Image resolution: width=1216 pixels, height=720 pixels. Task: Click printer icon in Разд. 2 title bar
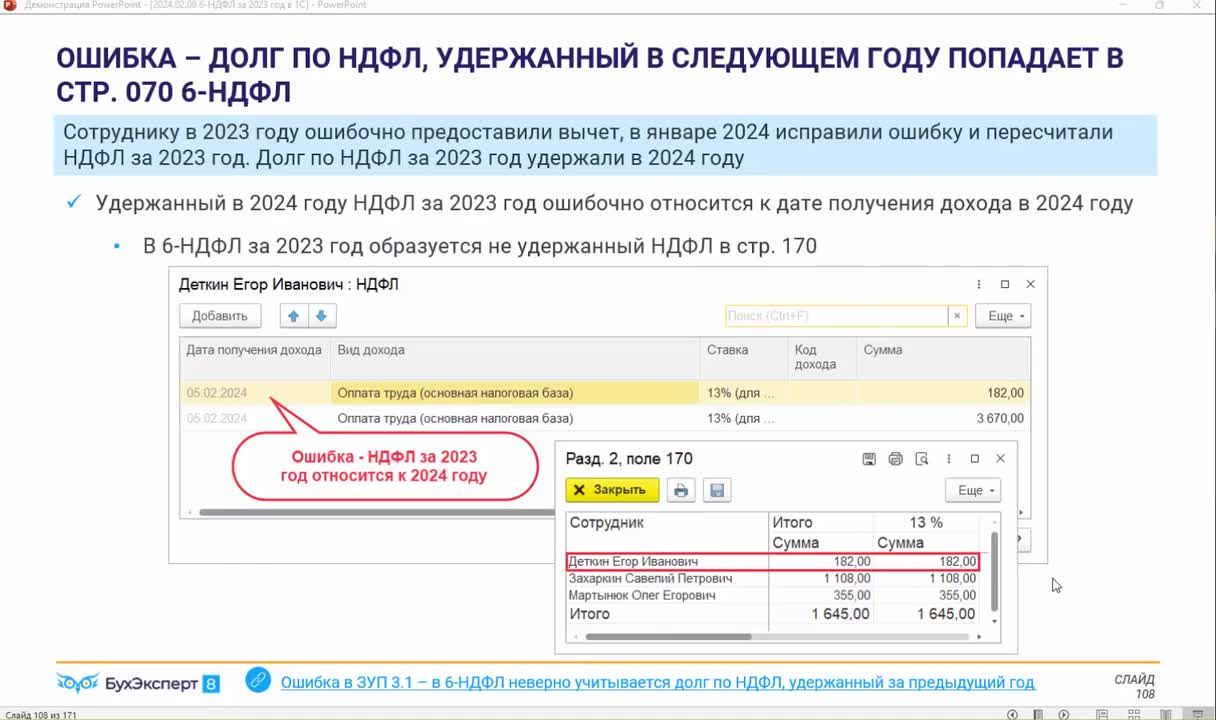[895, 459]
